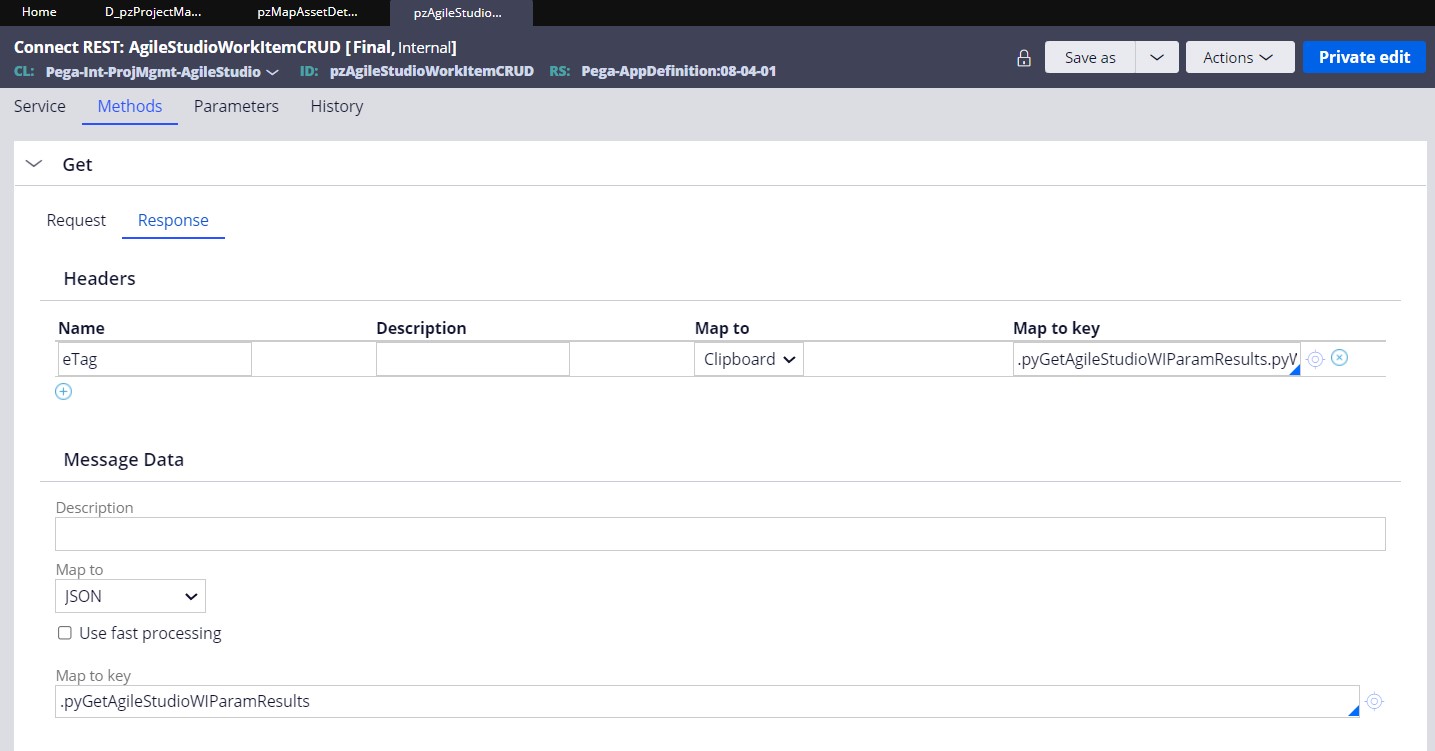
Task: Click the Headers section heading
Action: click(100, 279)
